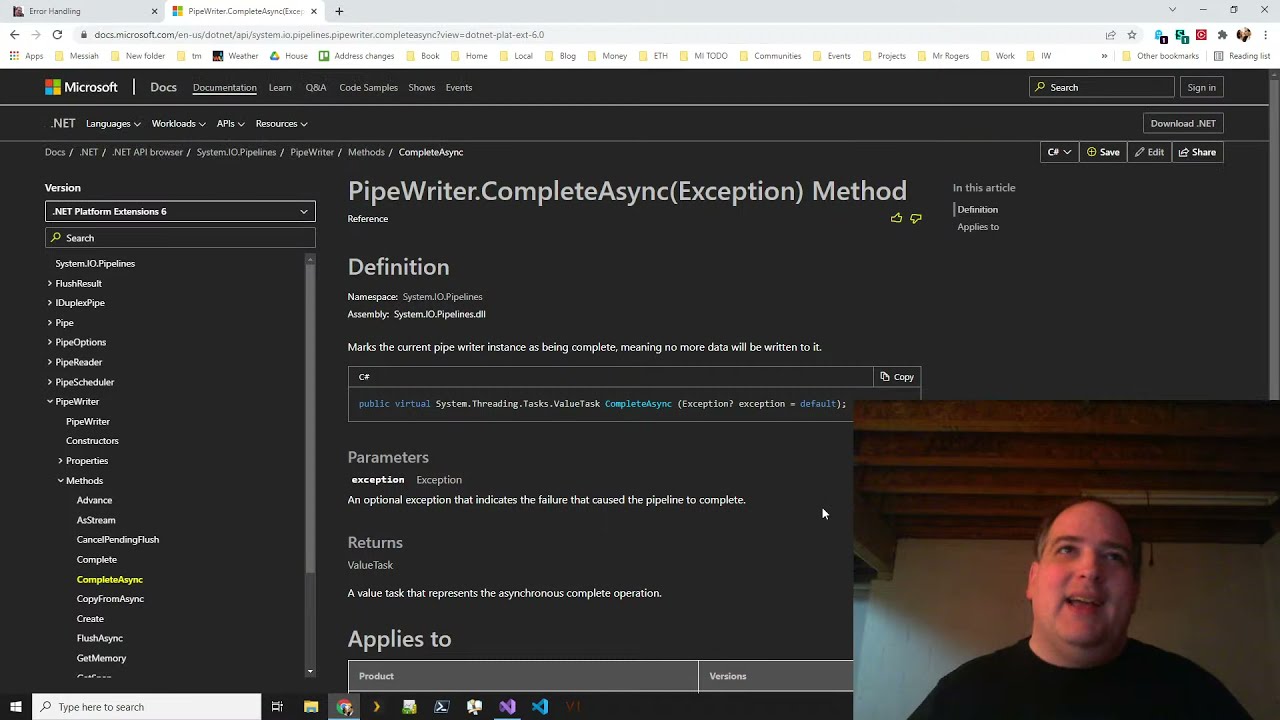Click the .NET API browser breadcrumb
The width and height of the screenshot is (1280, 720).
[x=147, y=152]
